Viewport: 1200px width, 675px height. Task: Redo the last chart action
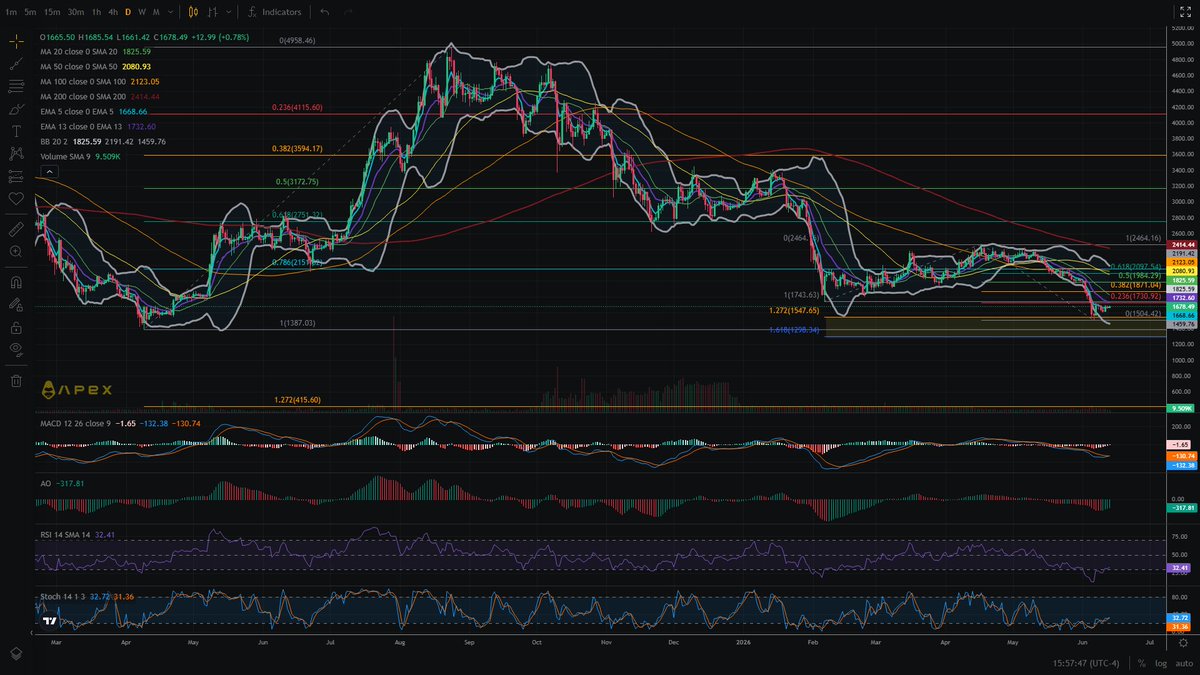pyautogui.click(x=348, y=12)
